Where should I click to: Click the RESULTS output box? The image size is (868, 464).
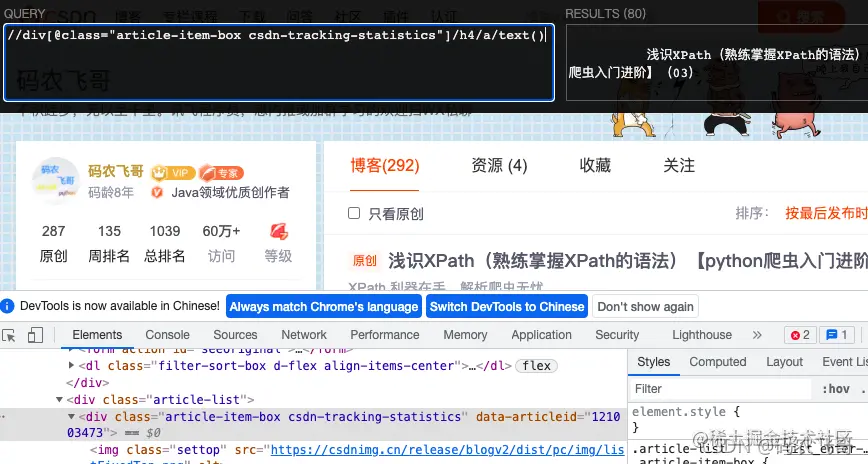[x=717, y=63]
